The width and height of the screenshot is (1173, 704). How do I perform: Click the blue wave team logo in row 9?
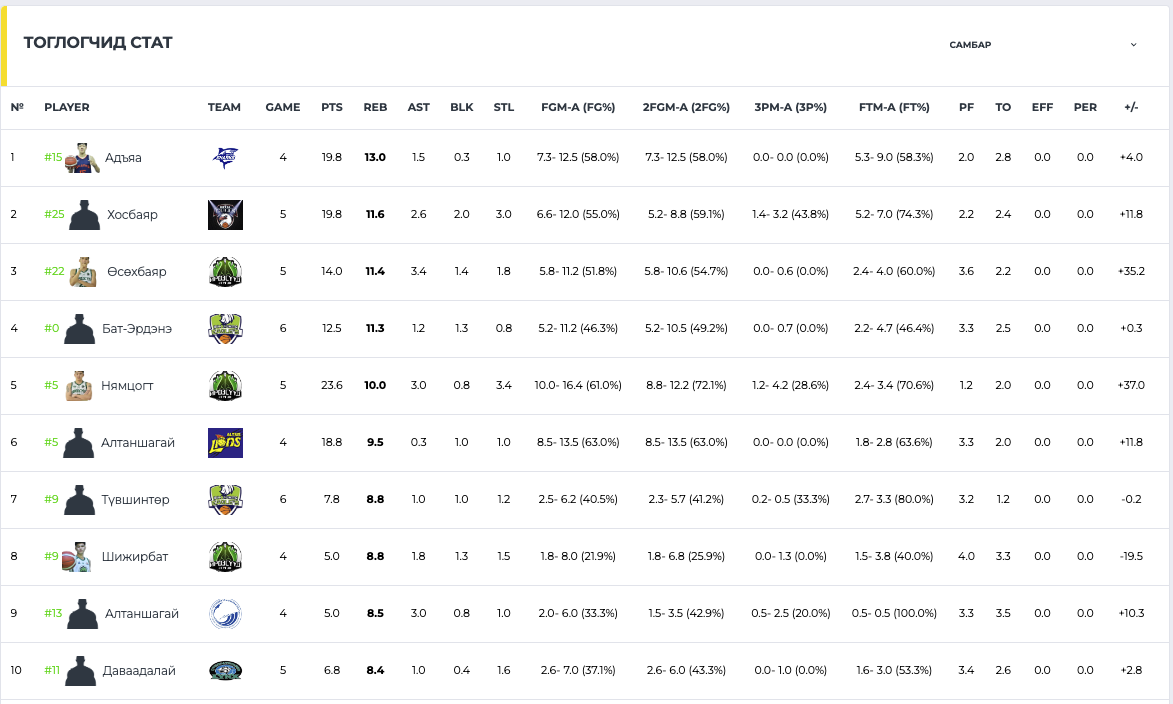click(x=225, y=614)
